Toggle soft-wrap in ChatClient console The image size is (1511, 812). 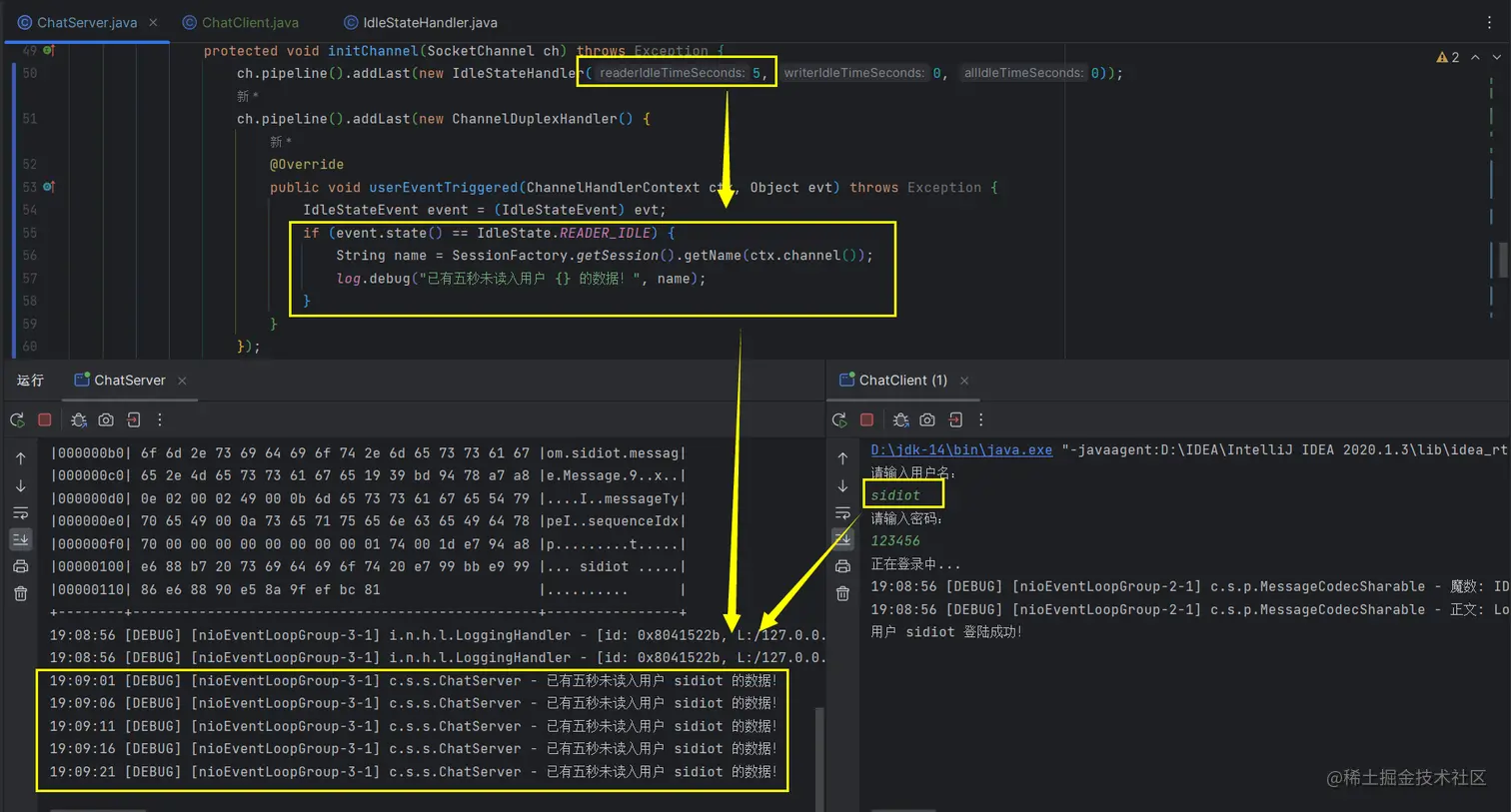coord(842,513)
